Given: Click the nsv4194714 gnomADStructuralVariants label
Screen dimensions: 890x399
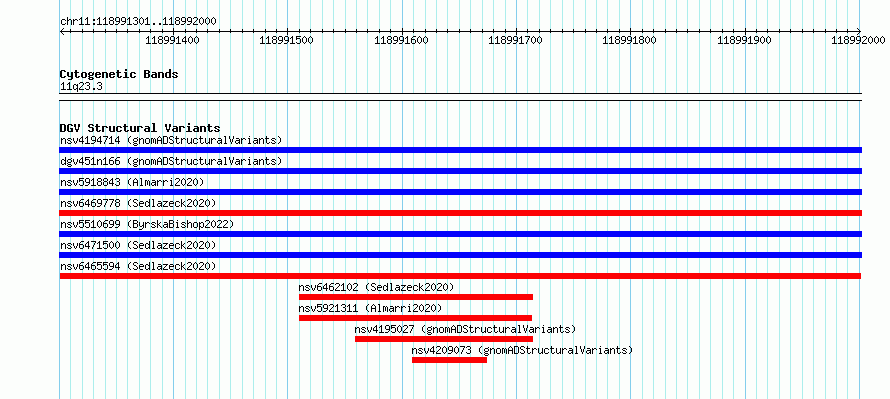Looking at the screenshot, I should [171, 140].
